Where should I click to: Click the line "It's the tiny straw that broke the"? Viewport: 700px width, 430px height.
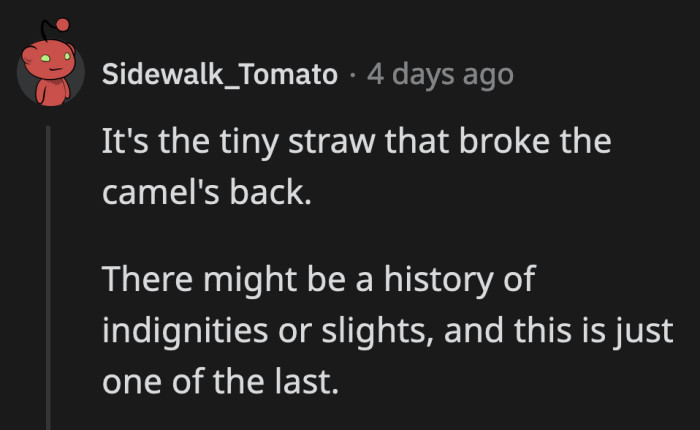[356, 142]
